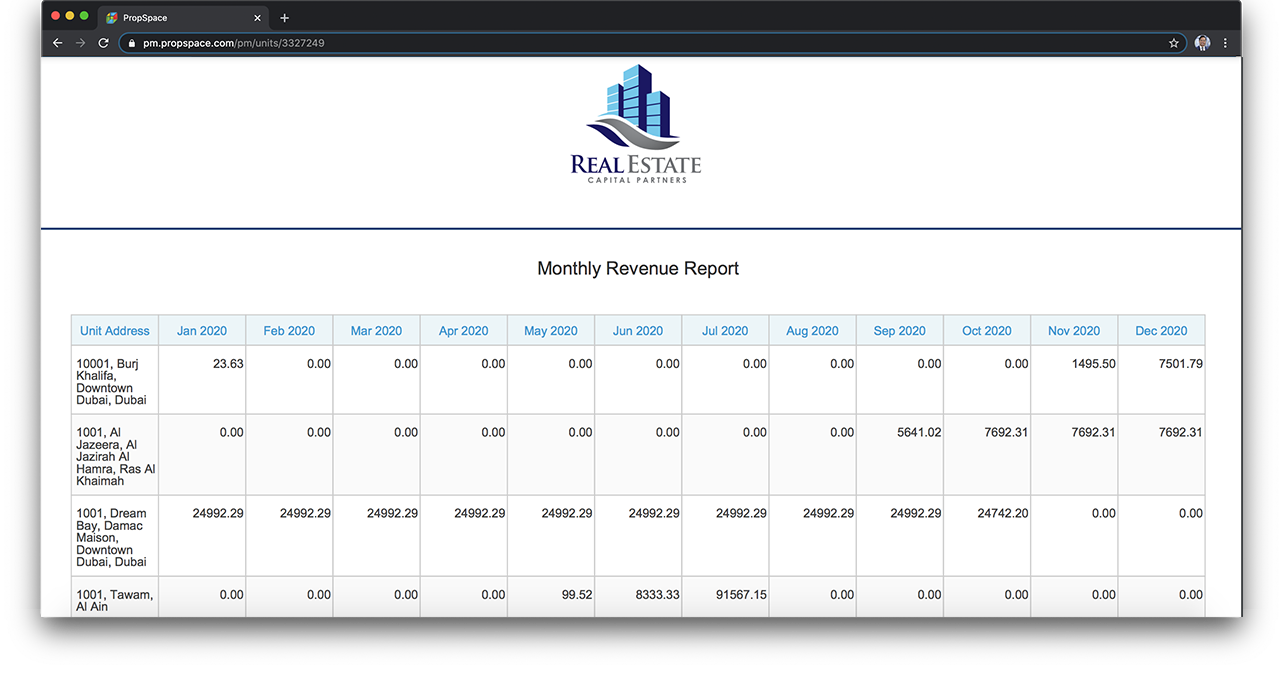This screenshot has height=673, width=1281.
Task: Click the Jul 2020 column header
Action: click(x=725, y=331)
